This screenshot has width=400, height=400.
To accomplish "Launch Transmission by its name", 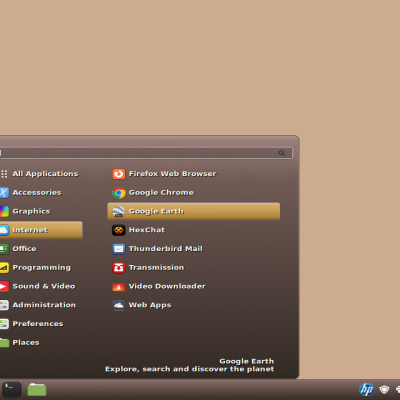I will click(156, 267).
